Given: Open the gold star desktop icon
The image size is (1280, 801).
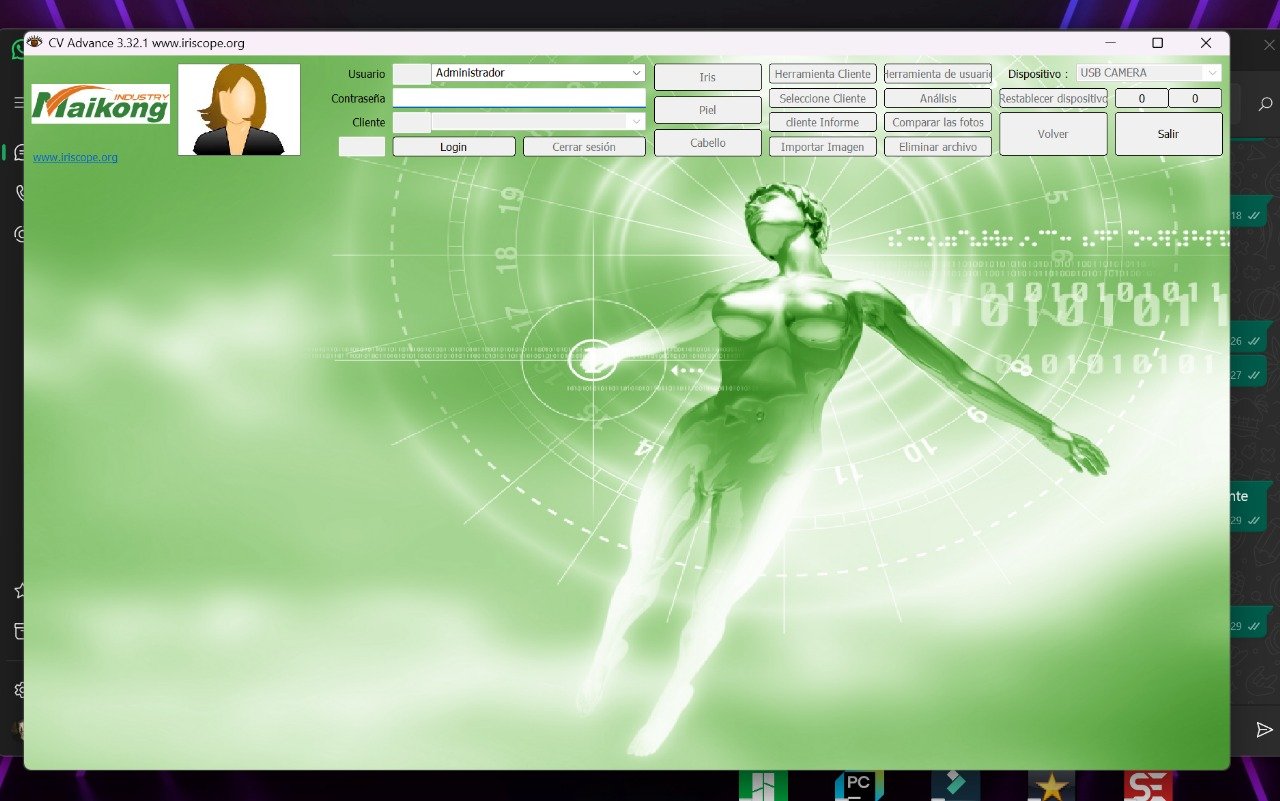Looking at the screenshot, I should click(x=1051, y=786).
